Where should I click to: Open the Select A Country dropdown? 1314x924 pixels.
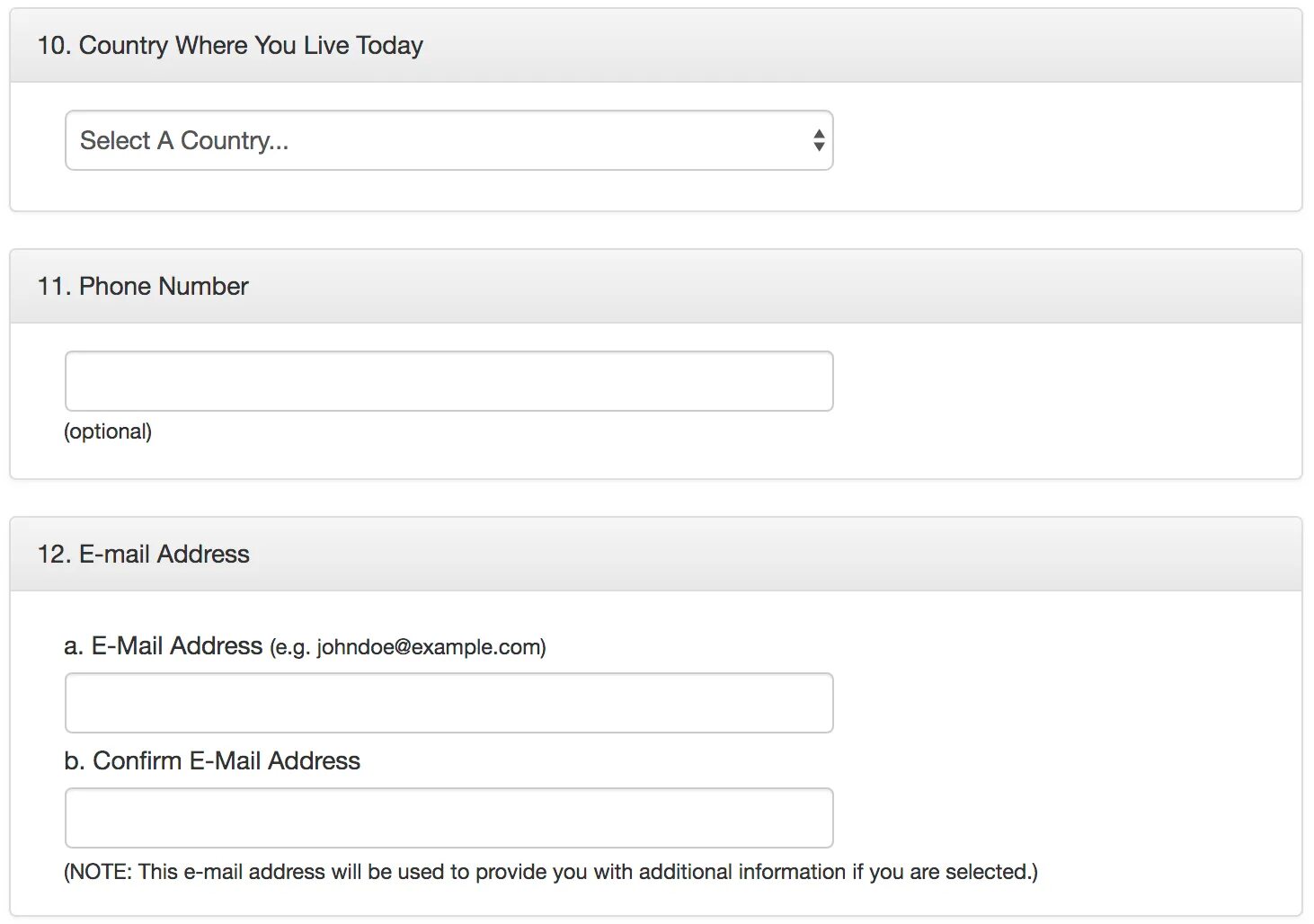tap(448, 140)
